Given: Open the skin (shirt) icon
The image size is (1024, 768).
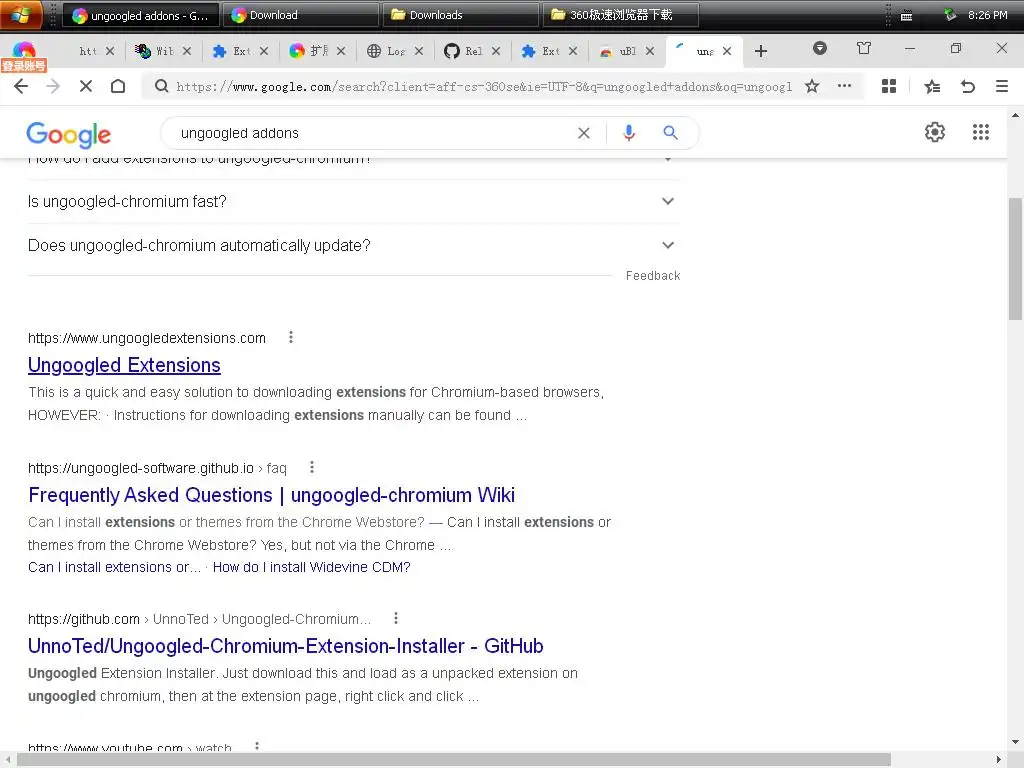Looking at the screenshot, I should (864, 48).
